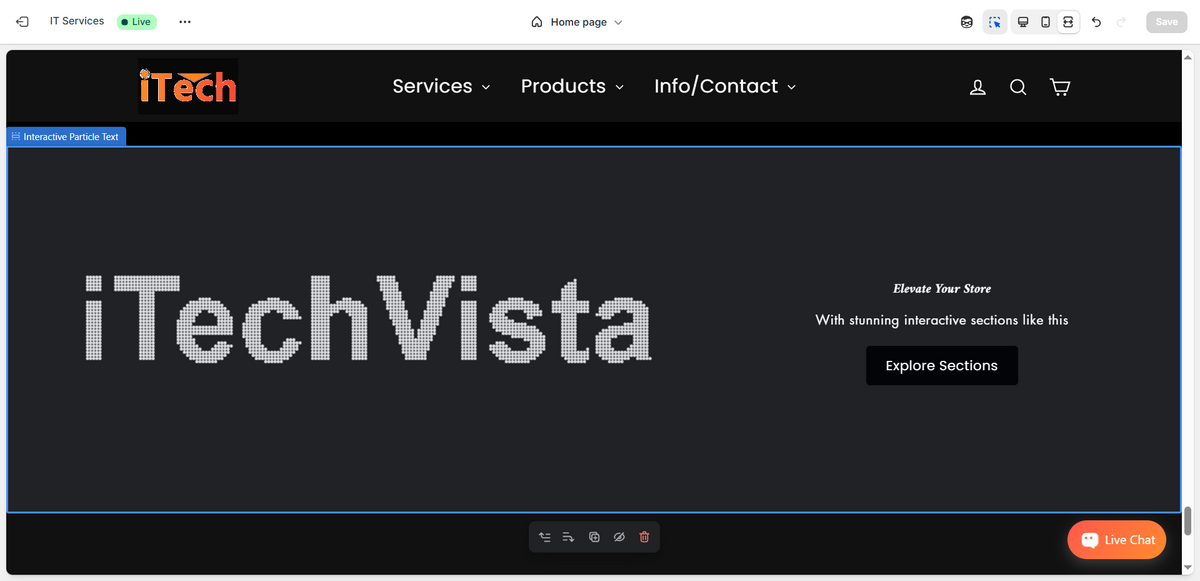Switch to mobile preview mode

[x=1045, y=22]
